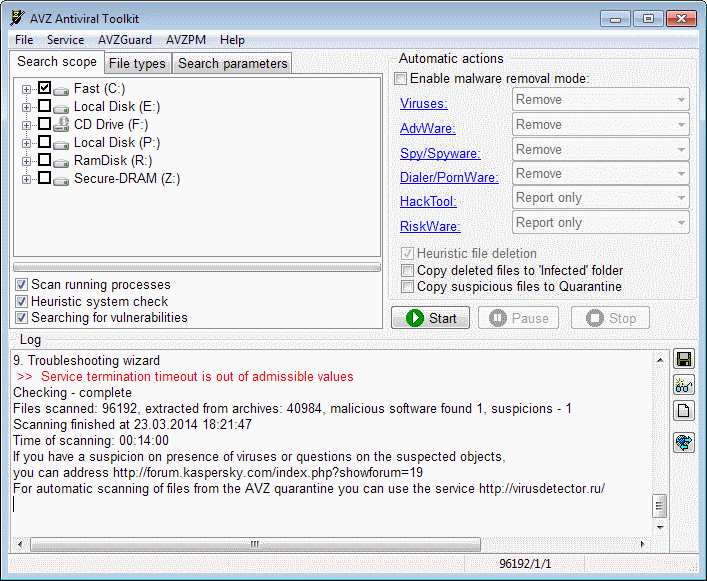This screenshot has width=707, height=581.
Task: Enable Copy suspicious files to Quarantine
Action: click(x=407, y=287)
